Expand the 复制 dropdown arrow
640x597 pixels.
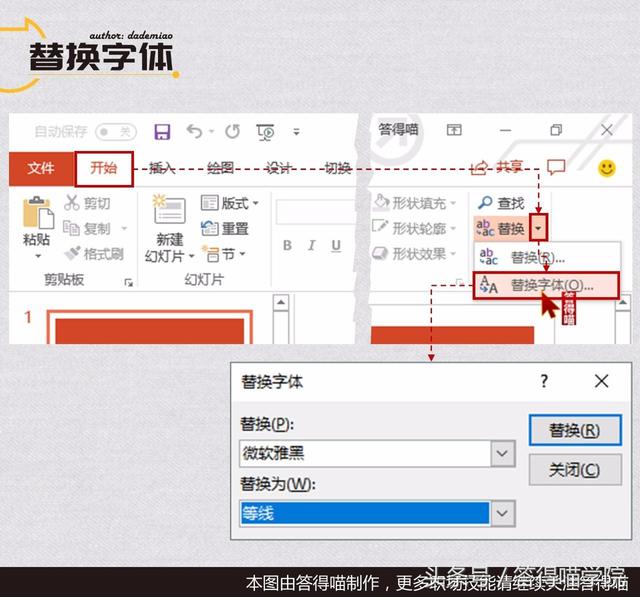(x=124, y=229)
